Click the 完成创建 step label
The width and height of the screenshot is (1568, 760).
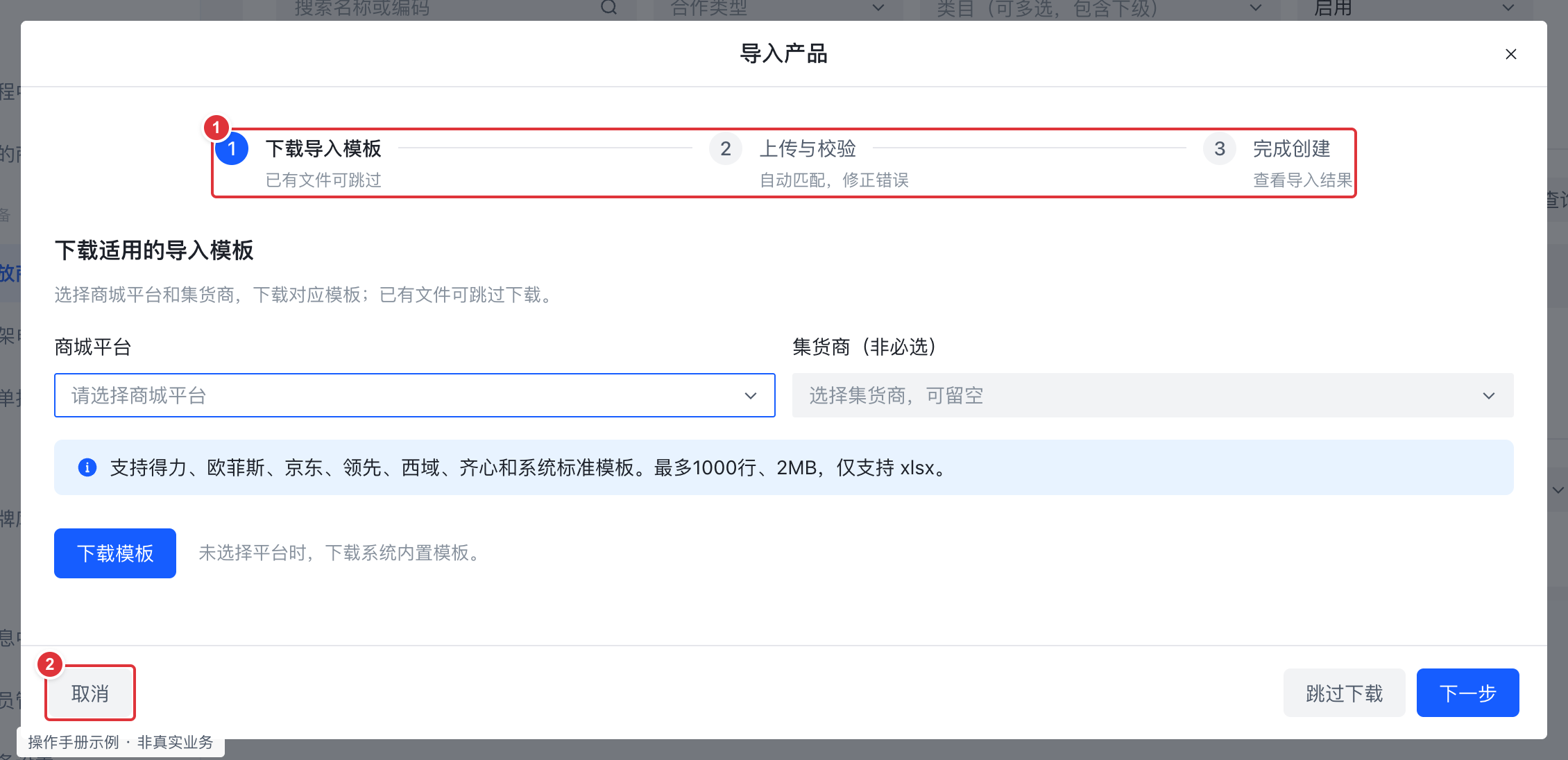pyautogui.click(x=1292, y=148)
